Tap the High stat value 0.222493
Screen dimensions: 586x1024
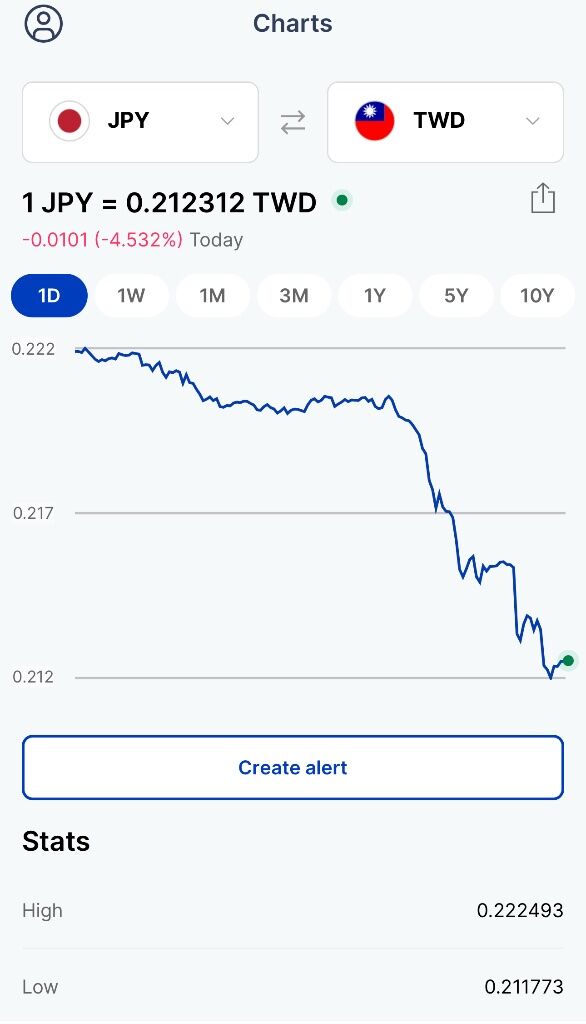point(520,910)
